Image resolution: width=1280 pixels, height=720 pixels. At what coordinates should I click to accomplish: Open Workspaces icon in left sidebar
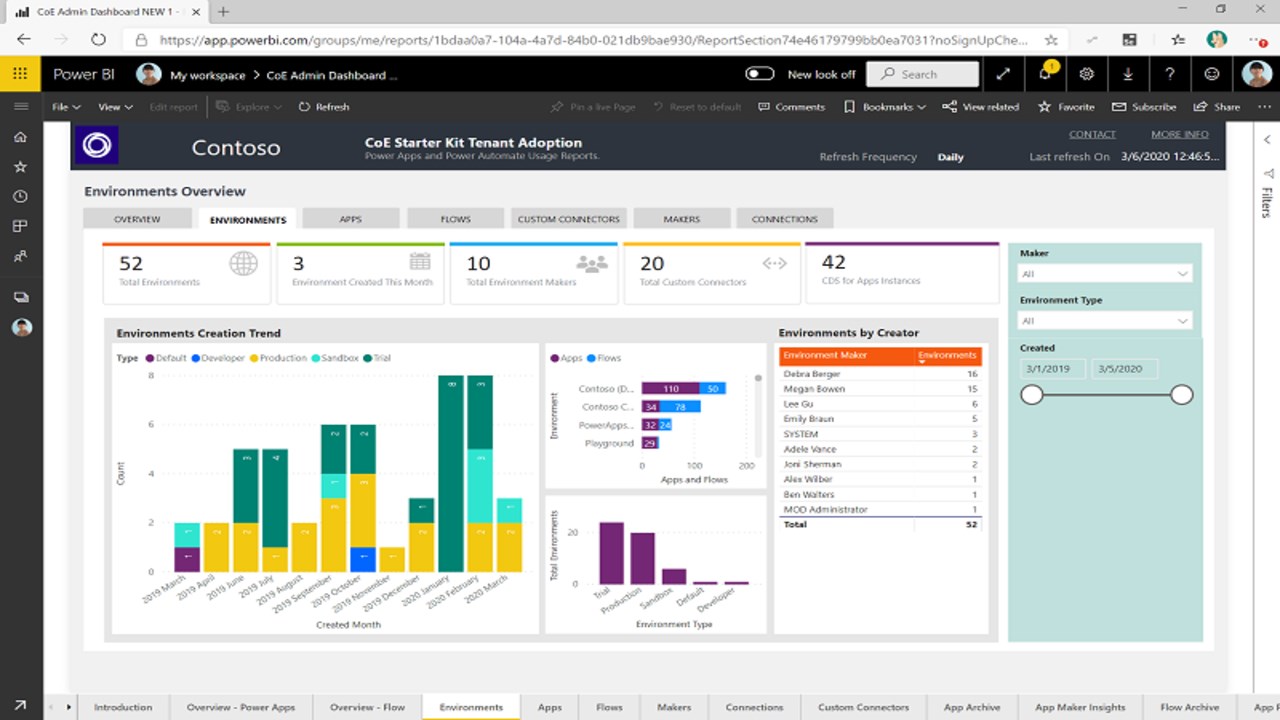(x=20, y=297)
